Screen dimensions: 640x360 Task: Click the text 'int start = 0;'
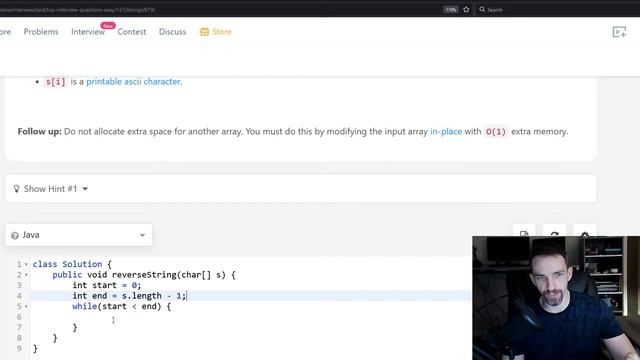[x=107, y=285]
